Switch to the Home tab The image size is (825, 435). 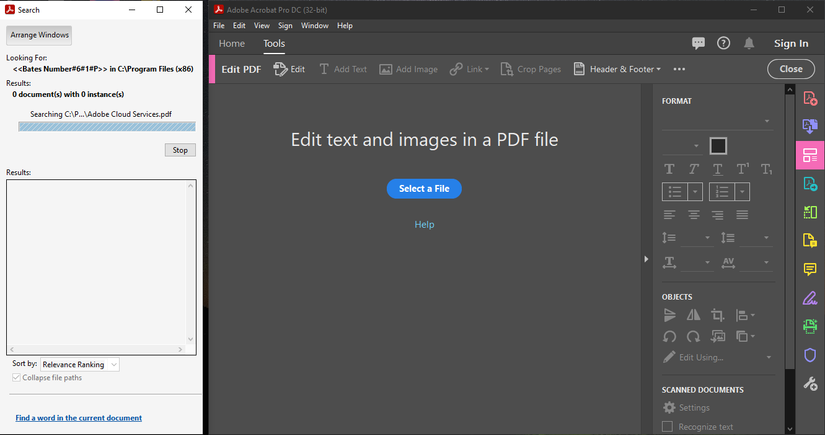tap(231, 44)
